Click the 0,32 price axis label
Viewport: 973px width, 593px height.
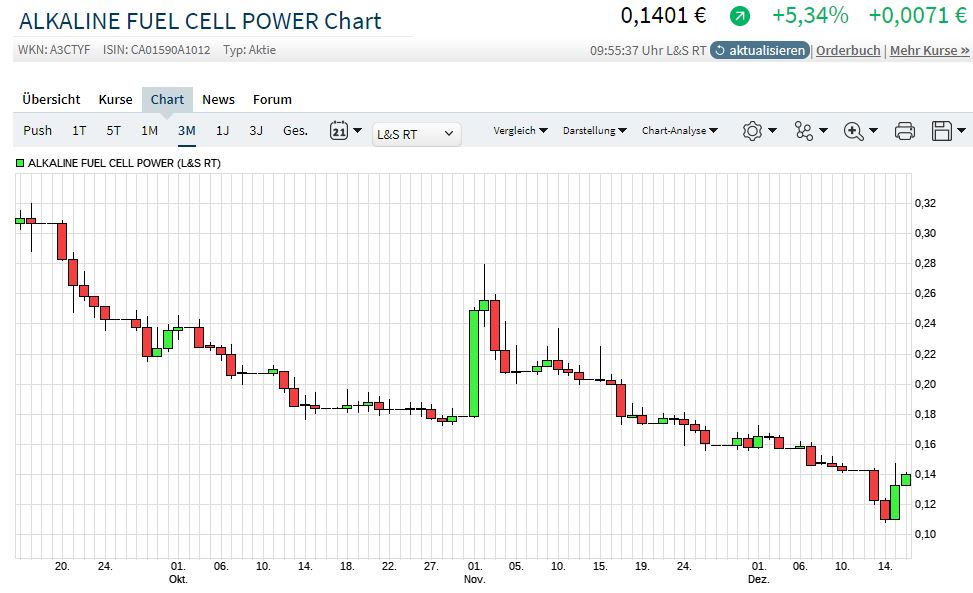click(925, 203)
